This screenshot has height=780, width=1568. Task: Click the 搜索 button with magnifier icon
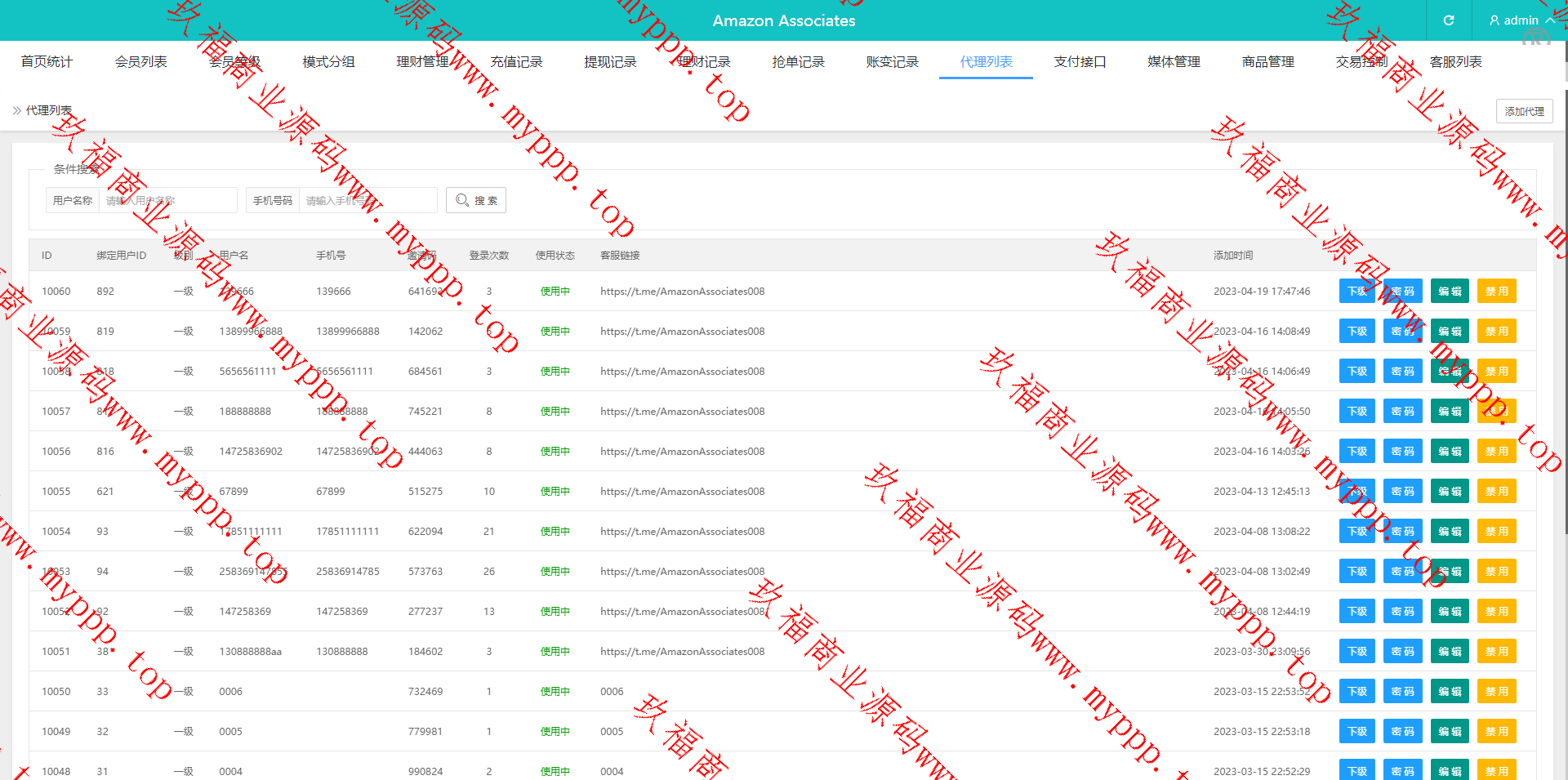(x=476, y=200)
